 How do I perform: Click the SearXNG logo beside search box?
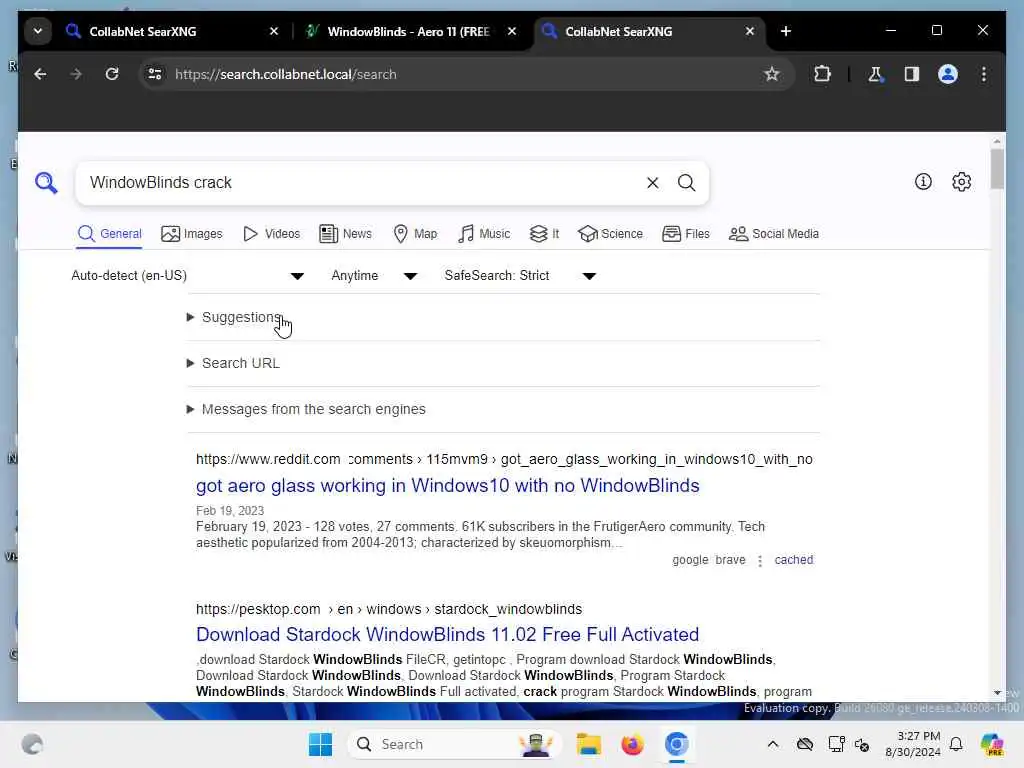46,183
